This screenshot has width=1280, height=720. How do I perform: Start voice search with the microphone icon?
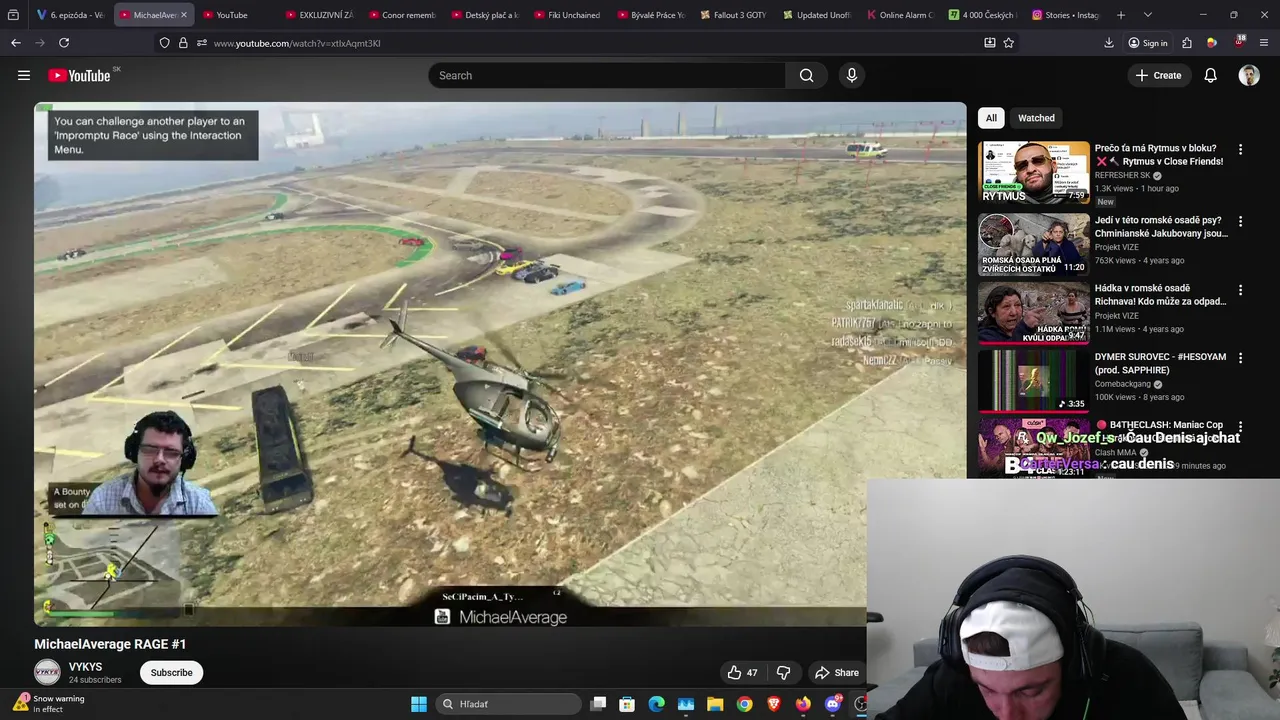click(852, 75)
